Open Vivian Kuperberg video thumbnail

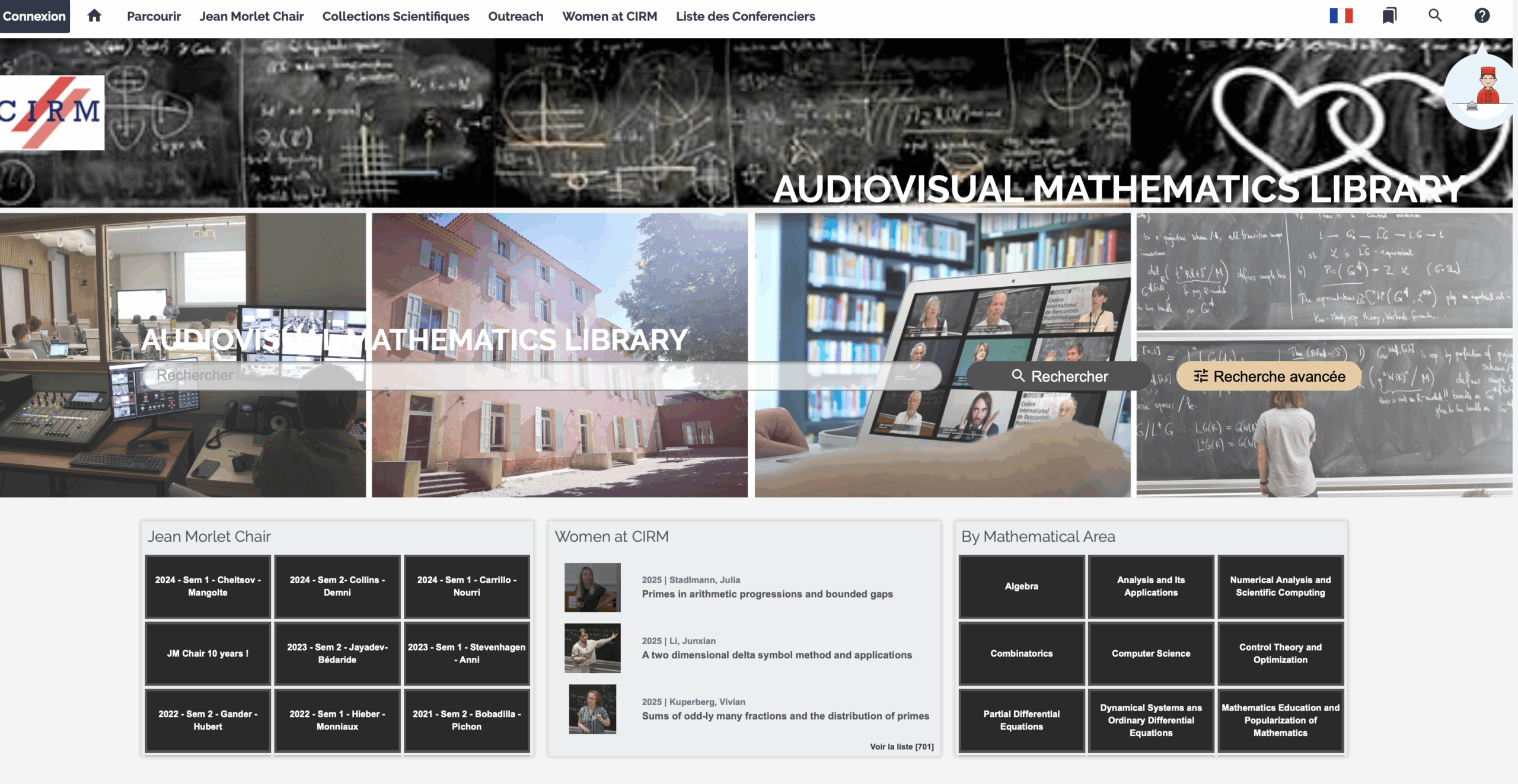coord(592,709)
